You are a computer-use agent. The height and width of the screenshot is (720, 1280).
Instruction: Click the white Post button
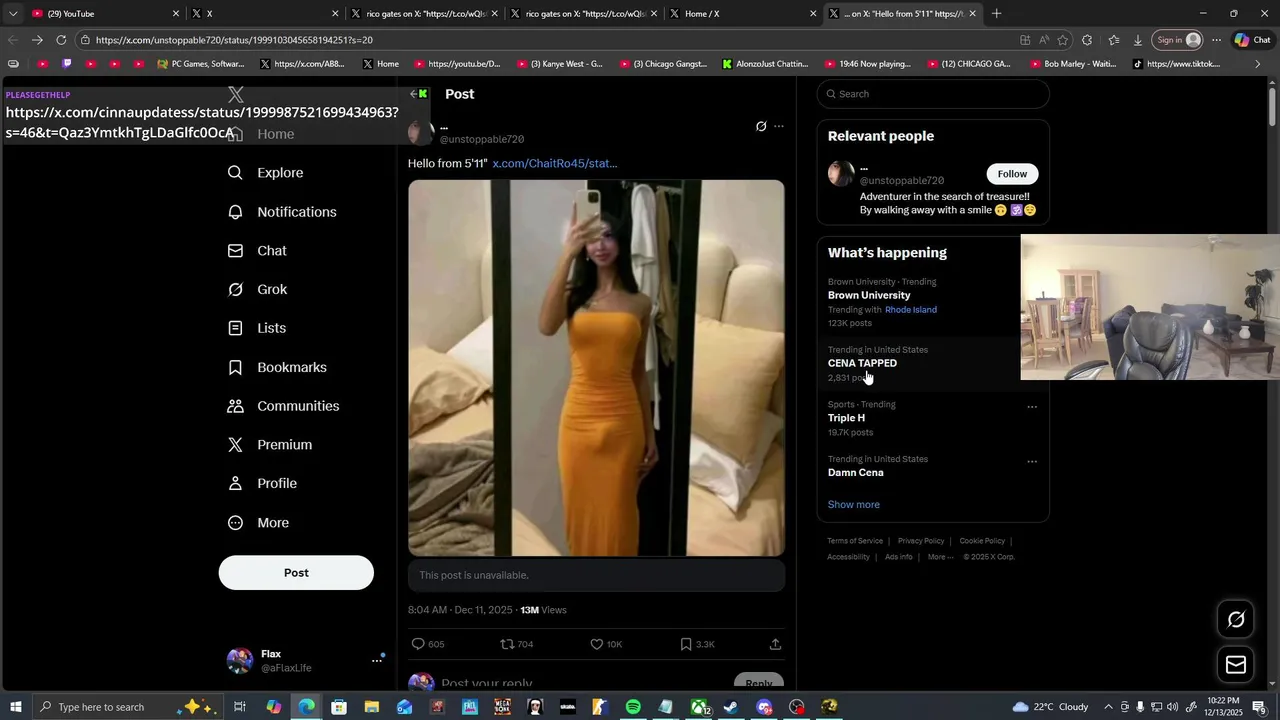pos(296,573)
